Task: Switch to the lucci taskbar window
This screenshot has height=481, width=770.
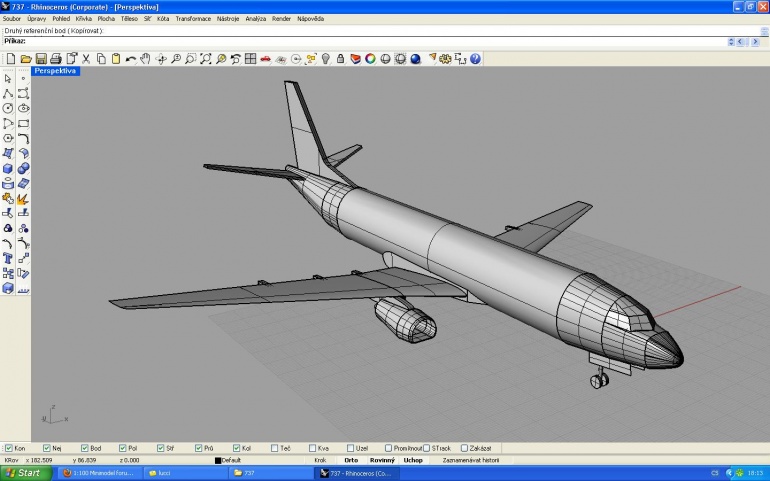Action: 185,473
